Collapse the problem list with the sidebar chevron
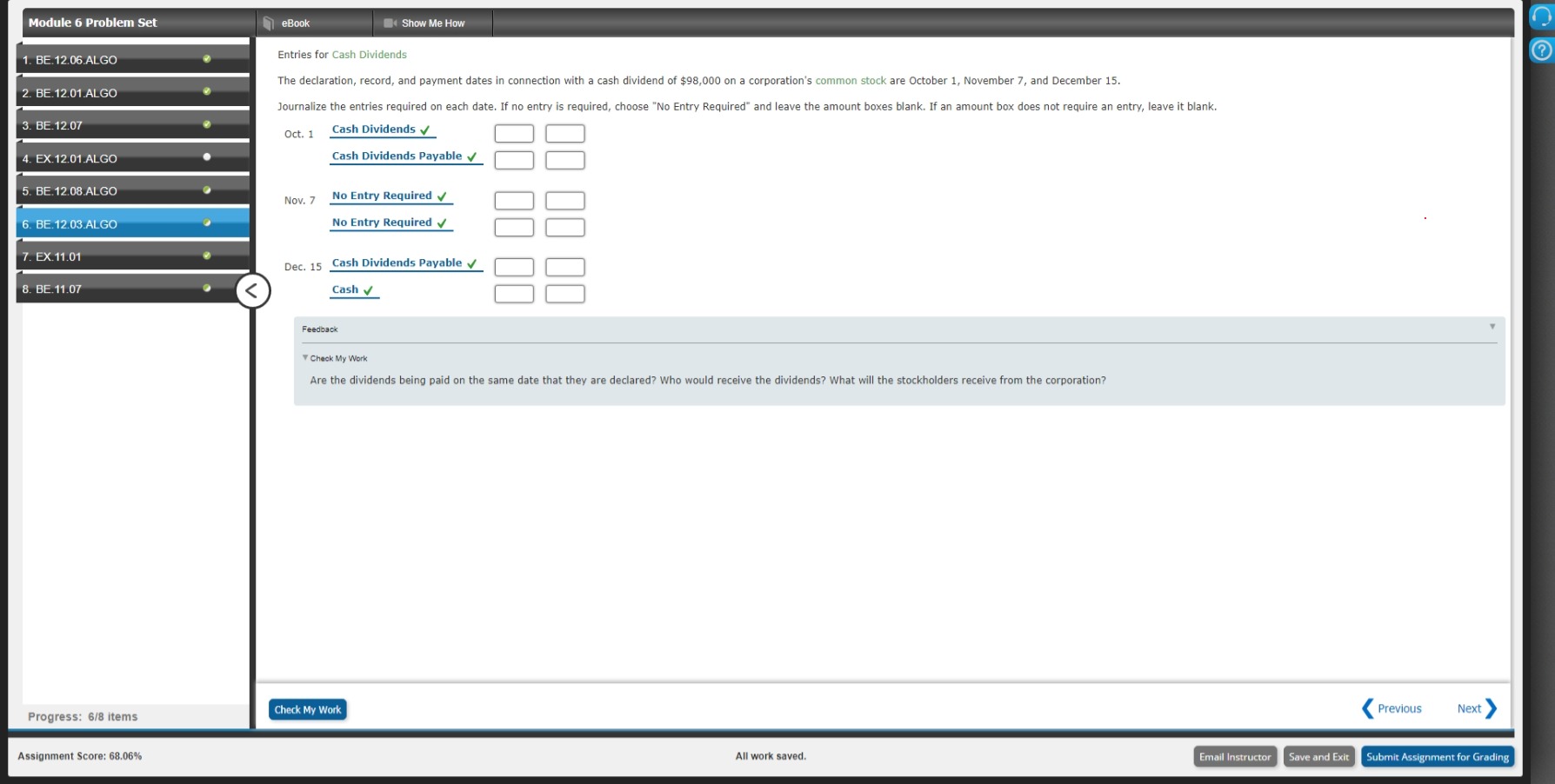The height and width of the screenshot is (784, 1555). pyautogui.click(x=251, y=290)
